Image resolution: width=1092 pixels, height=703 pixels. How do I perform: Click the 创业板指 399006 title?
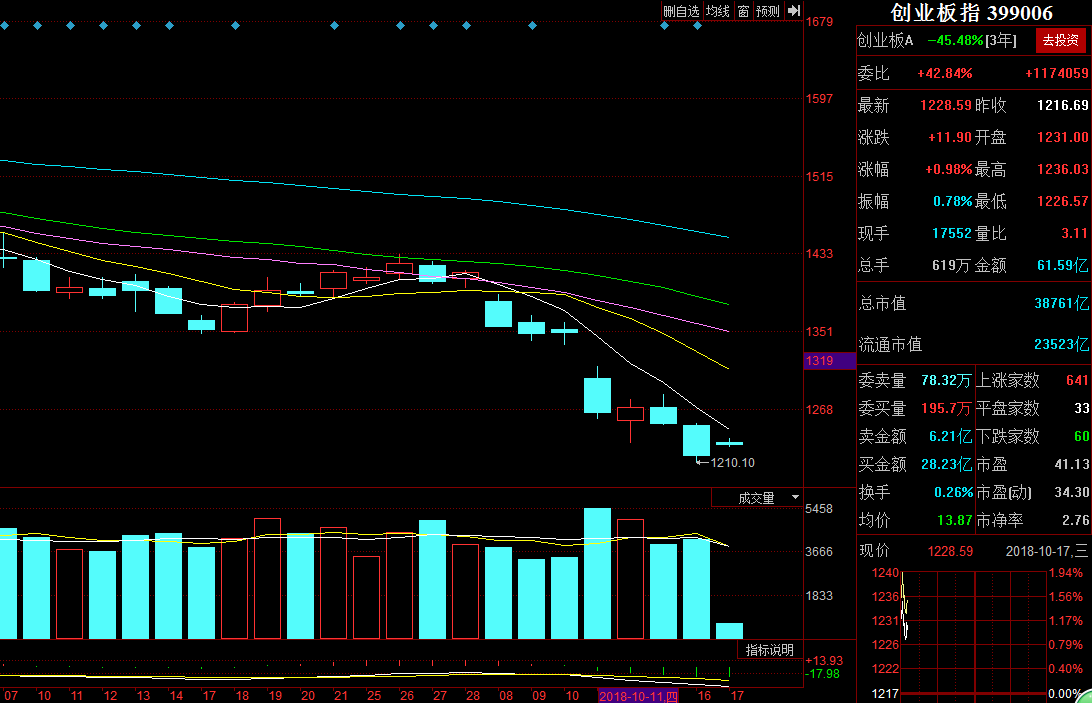coord(972,13)
